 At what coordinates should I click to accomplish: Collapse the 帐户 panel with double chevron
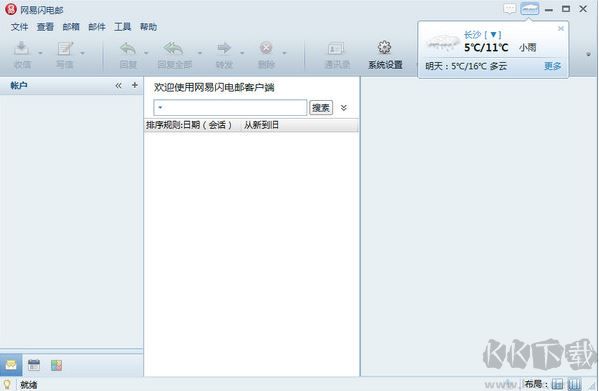click(118, 86)
